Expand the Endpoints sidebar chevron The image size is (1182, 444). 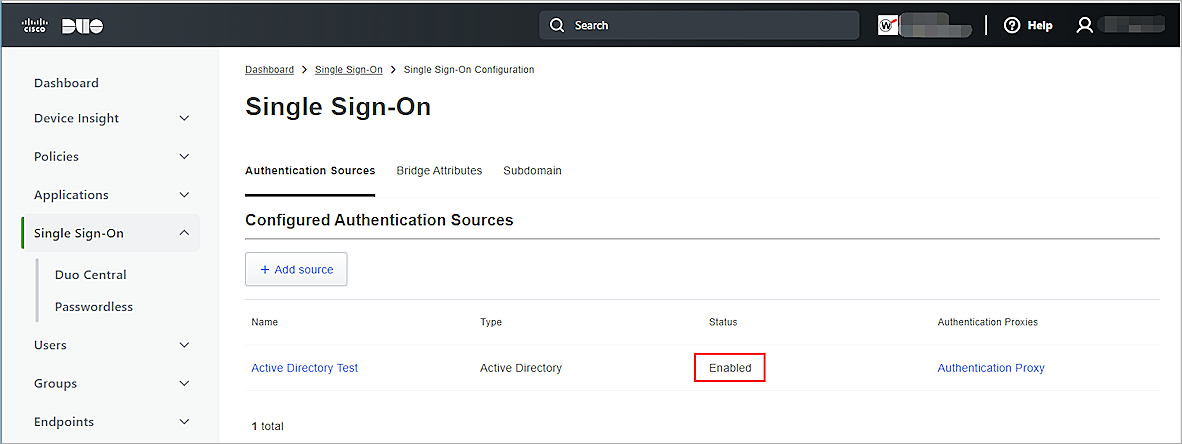pyautogui.click(x=184, y=422)
